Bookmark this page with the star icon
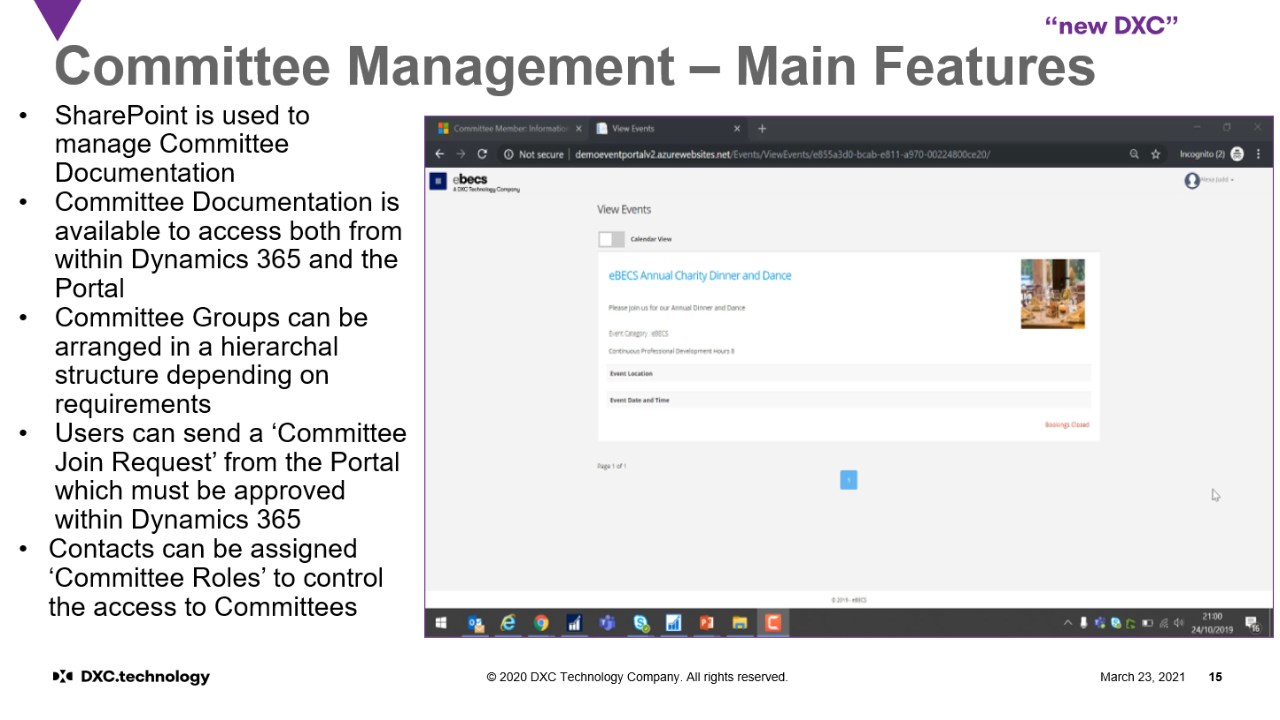Image resolution: width=1280 pixels, height=720 pixels. click(1155, 155)
